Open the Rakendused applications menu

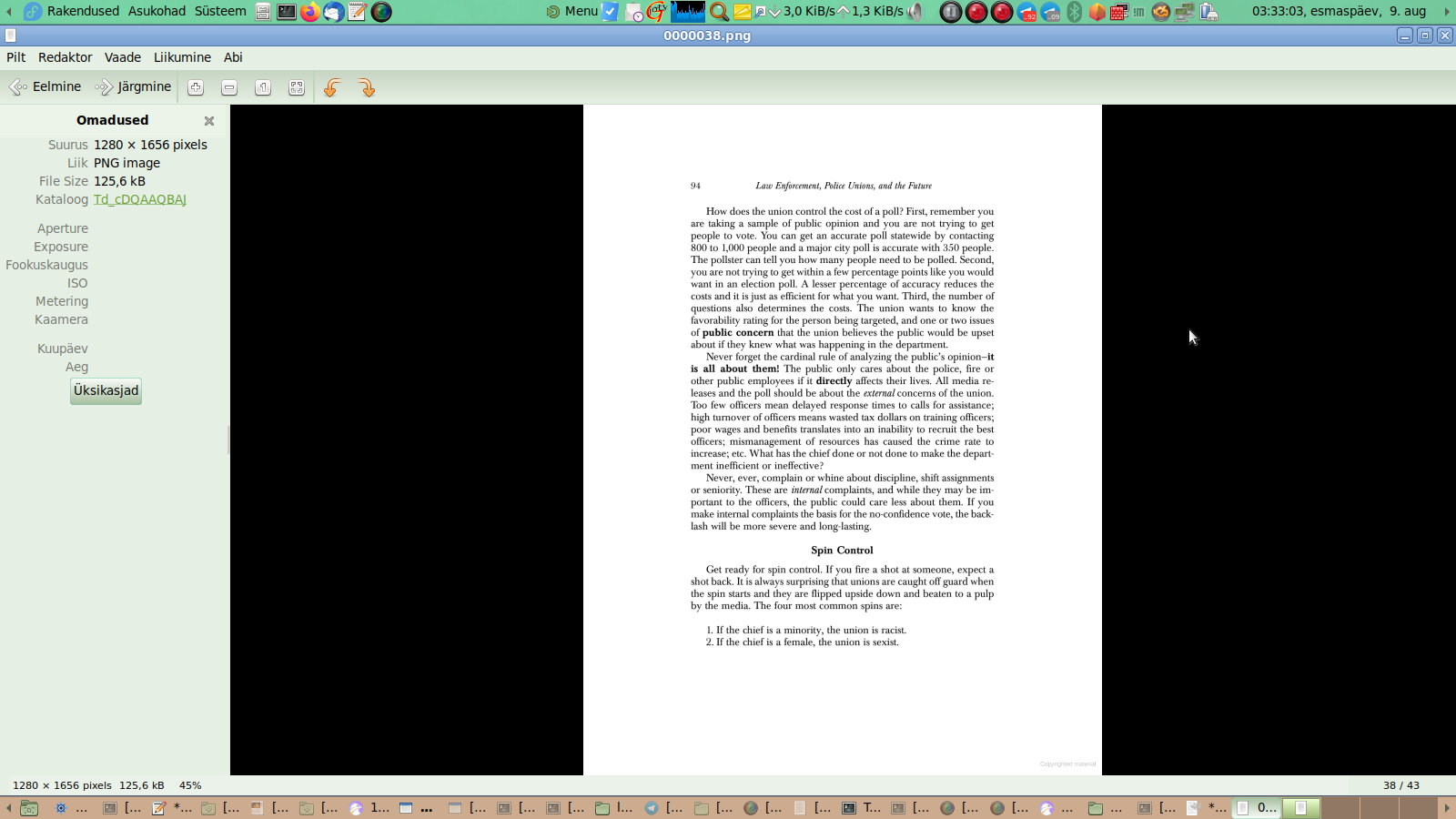83,11
